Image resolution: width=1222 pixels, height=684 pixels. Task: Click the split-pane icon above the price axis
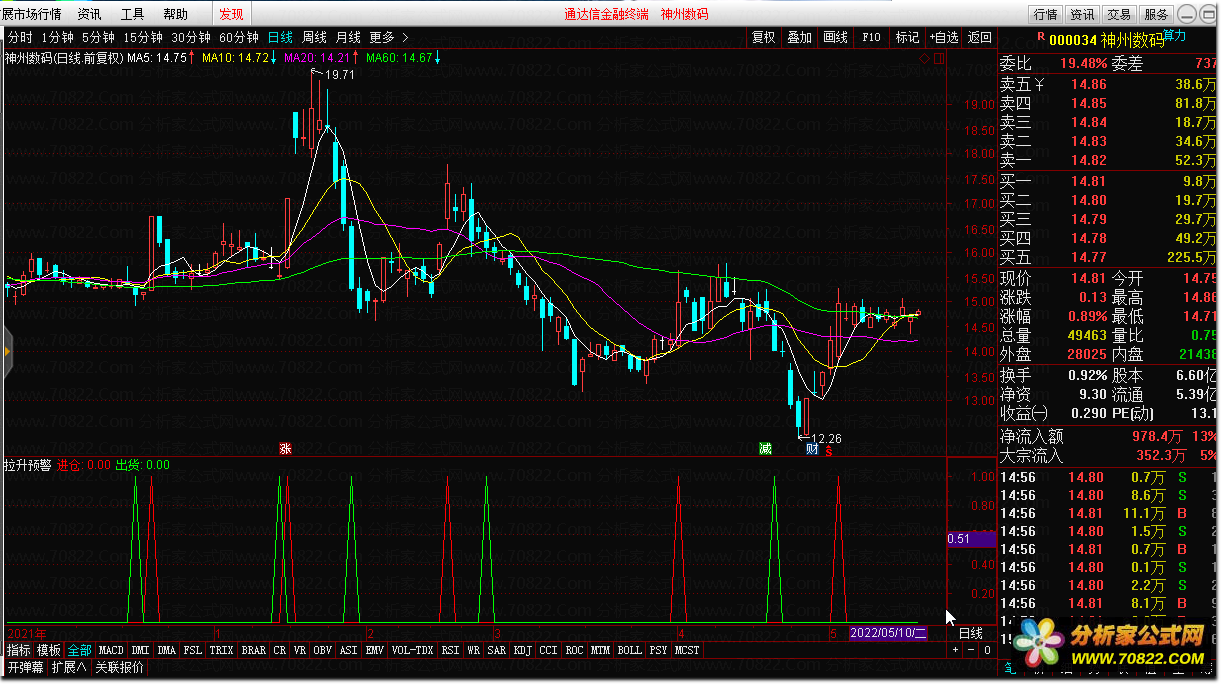[937, 59]
